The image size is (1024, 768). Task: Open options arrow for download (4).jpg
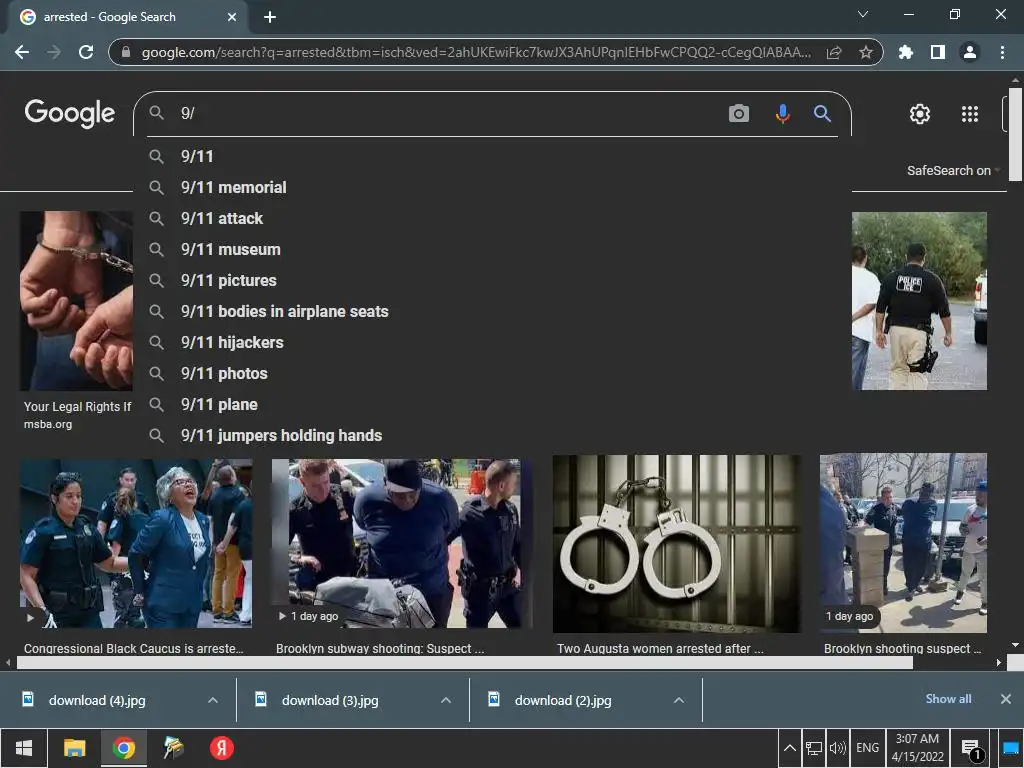pyautogui.click(x=213, y=700)
